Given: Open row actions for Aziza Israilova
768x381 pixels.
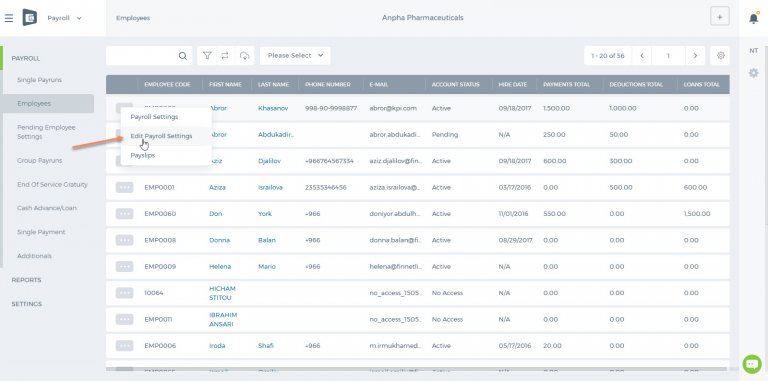Looking at the screenshot, I should (124, 188).
